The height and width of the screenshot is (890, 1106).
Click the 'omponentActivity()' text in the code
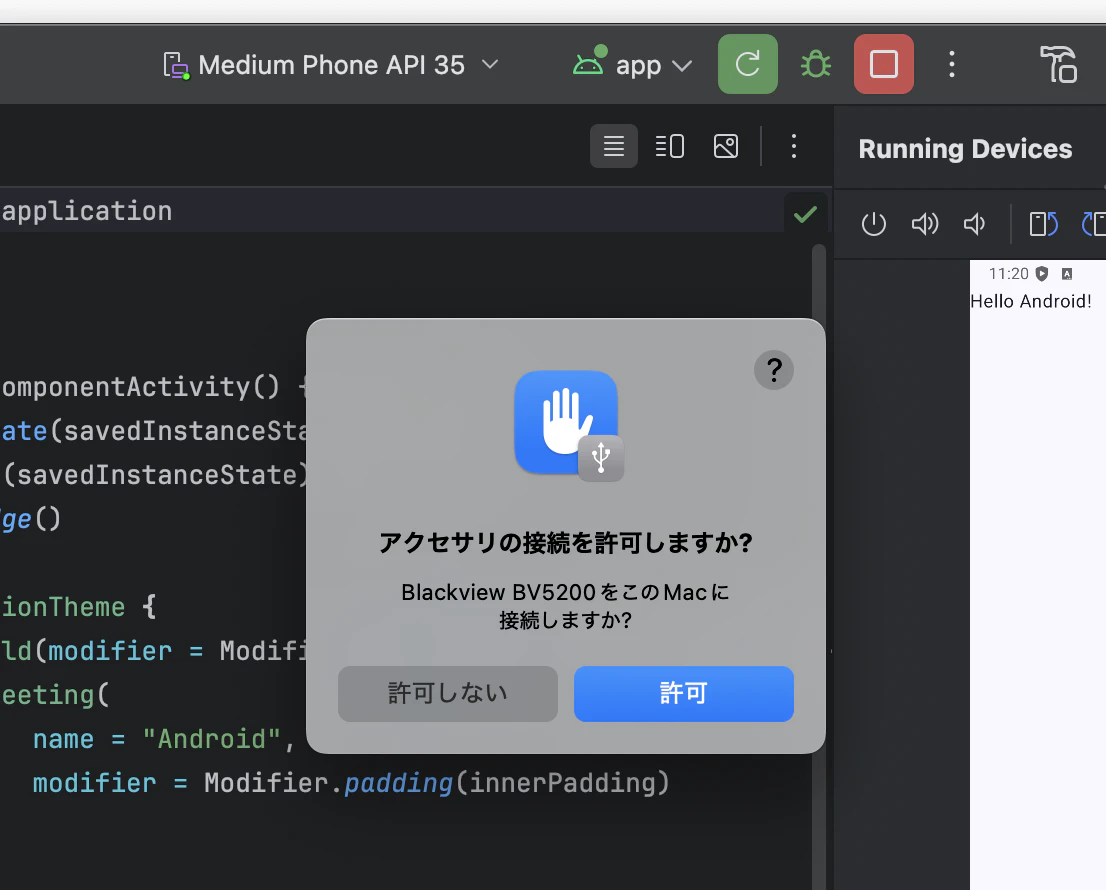(x=141, y=387)
